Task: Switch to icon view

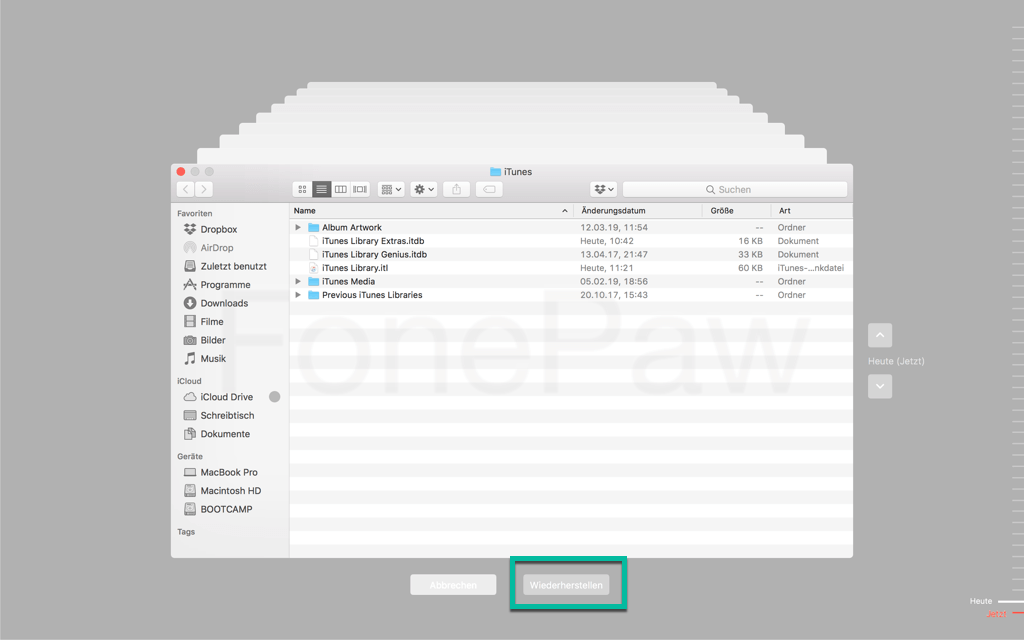Action: tap(302, 189)
